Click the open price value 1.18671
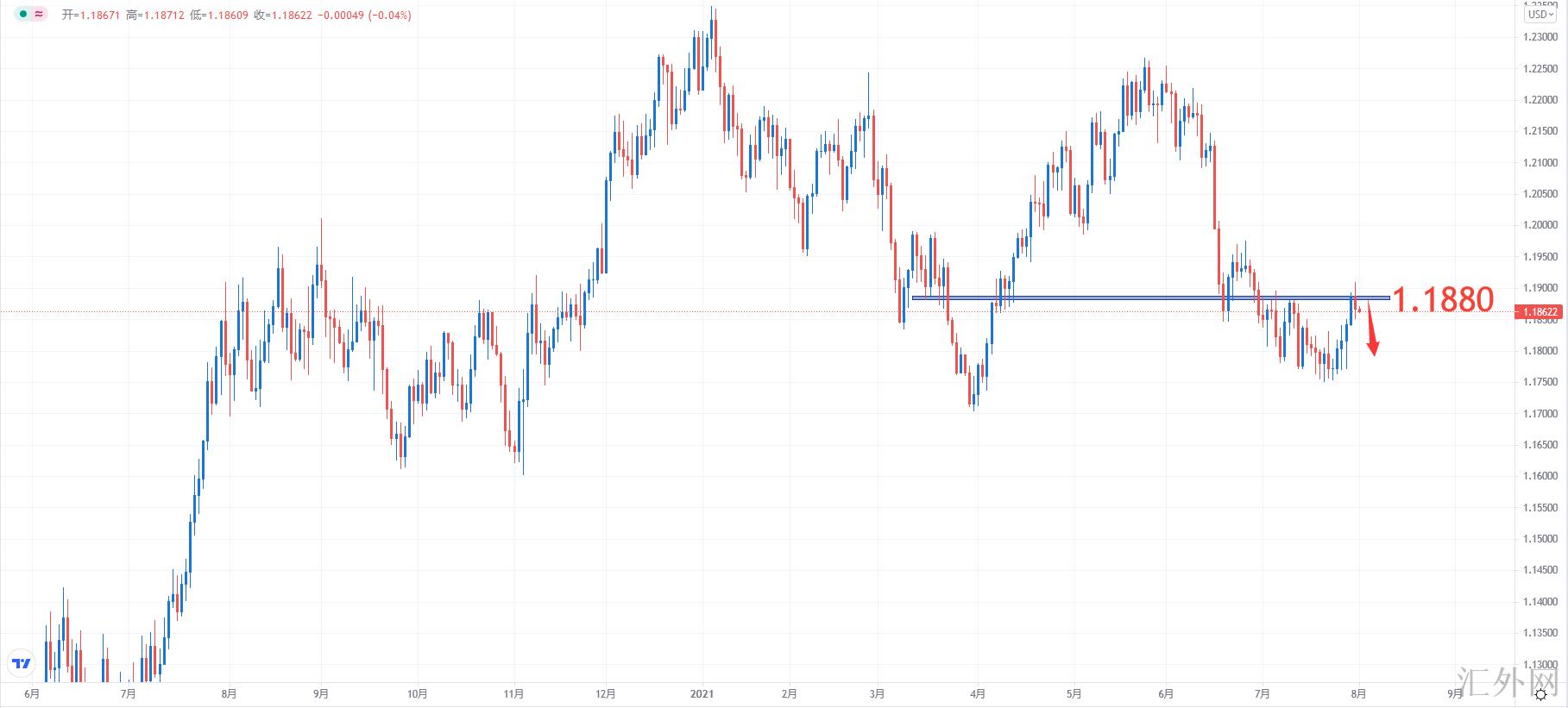The image size is (1568, 708). (100, 16)
